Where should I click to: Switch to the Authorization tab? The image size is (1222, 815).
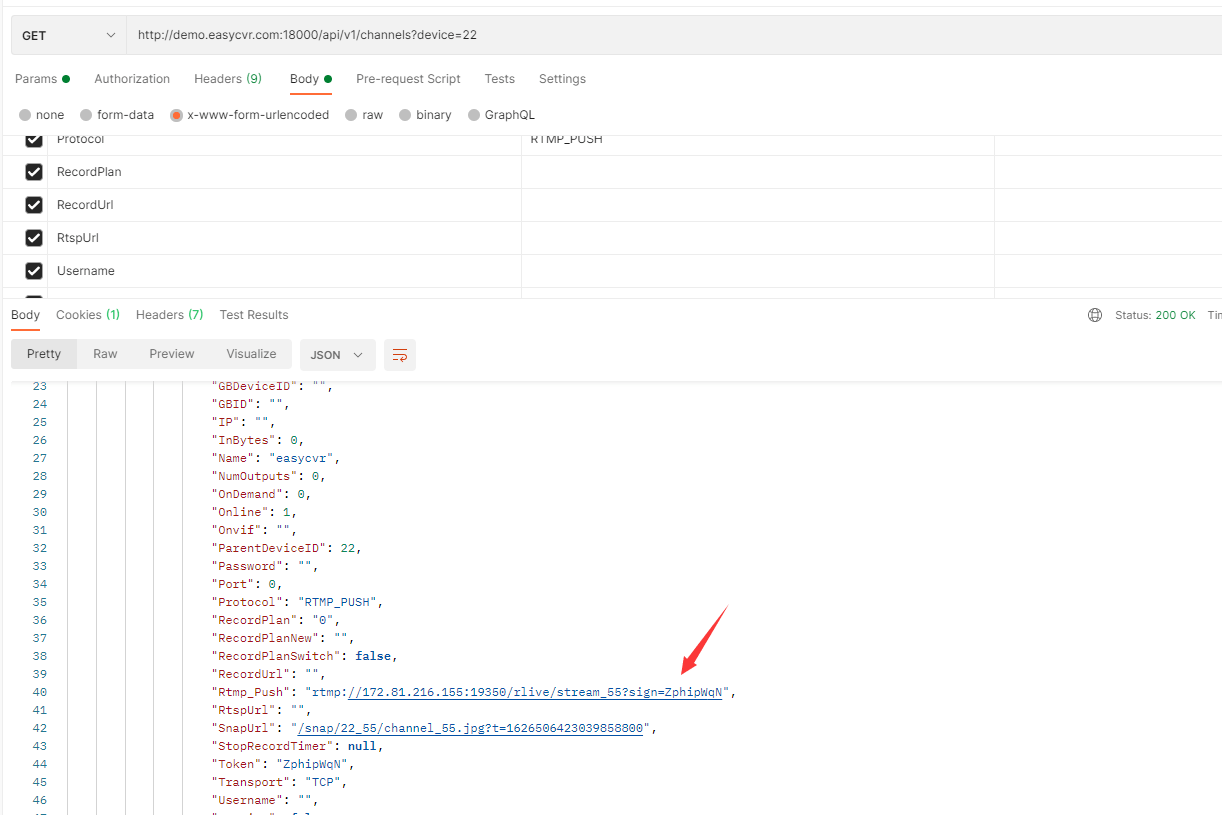point(132,79)
